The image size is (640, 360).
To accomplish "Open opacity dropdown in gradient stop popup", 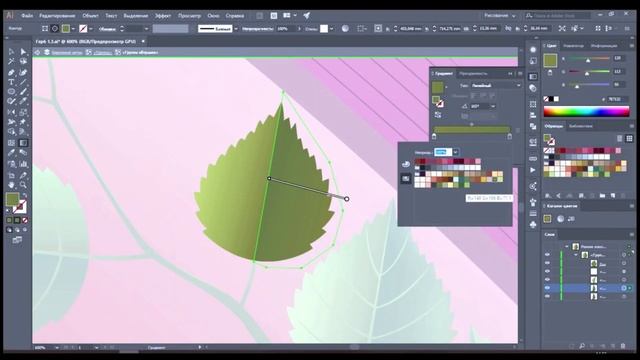I will tap(456, 152).
